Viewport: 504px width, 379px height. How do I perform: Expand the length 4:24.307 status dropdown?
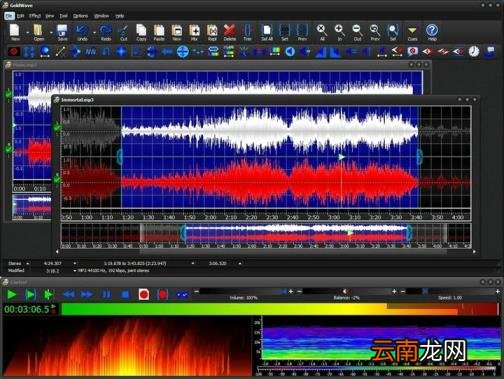(x=75, y=263)
